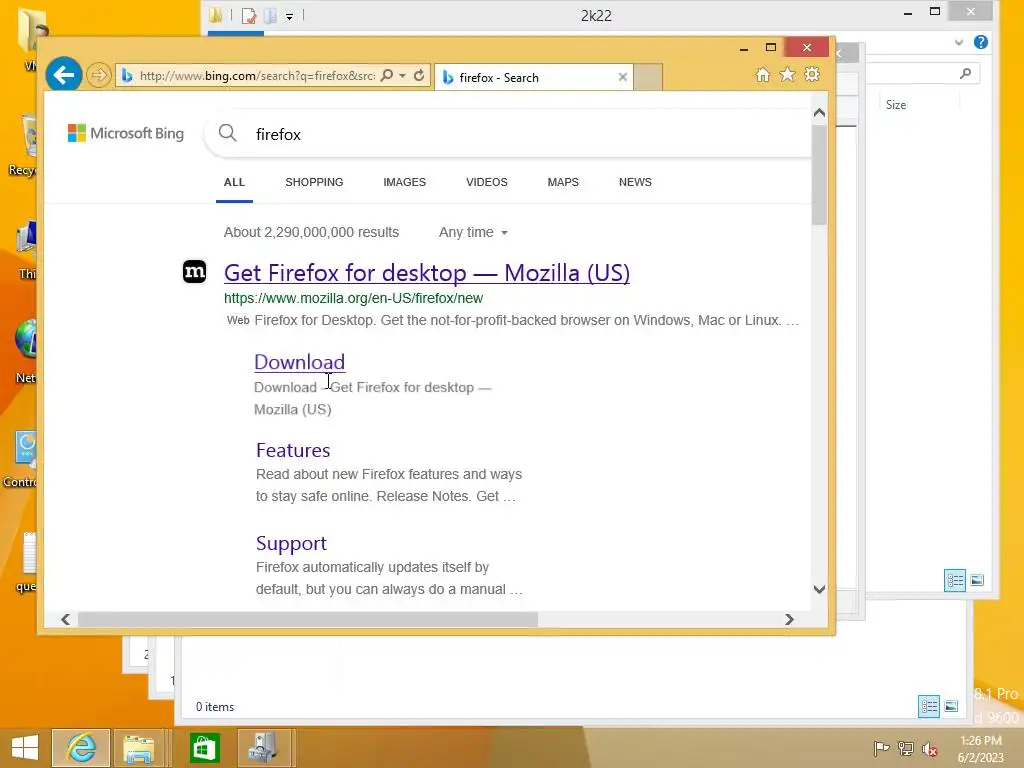
Task: Open Help icon in 2k22 window
Action: [980, 42]
